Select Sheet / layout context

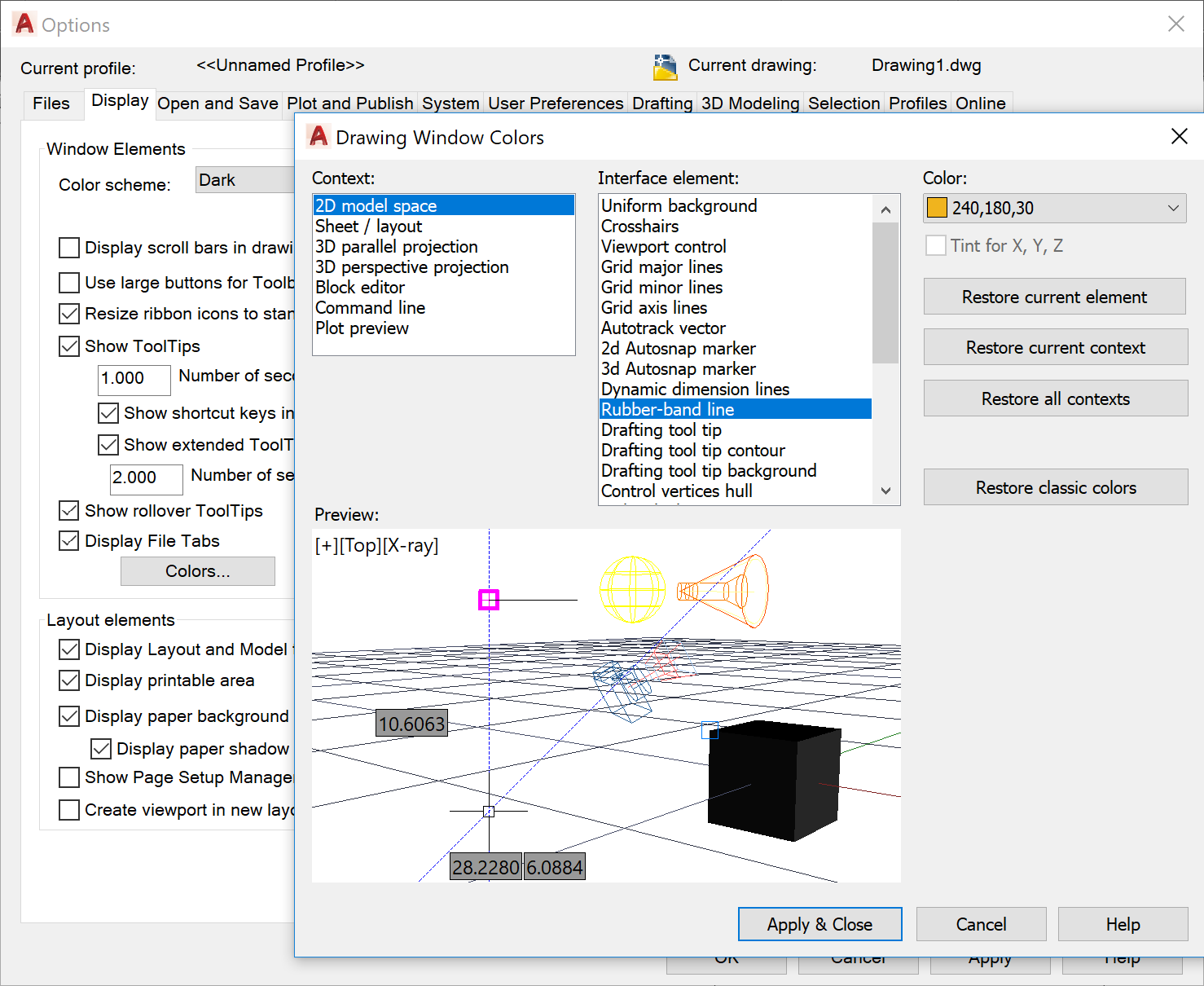[x=444, y=226]
